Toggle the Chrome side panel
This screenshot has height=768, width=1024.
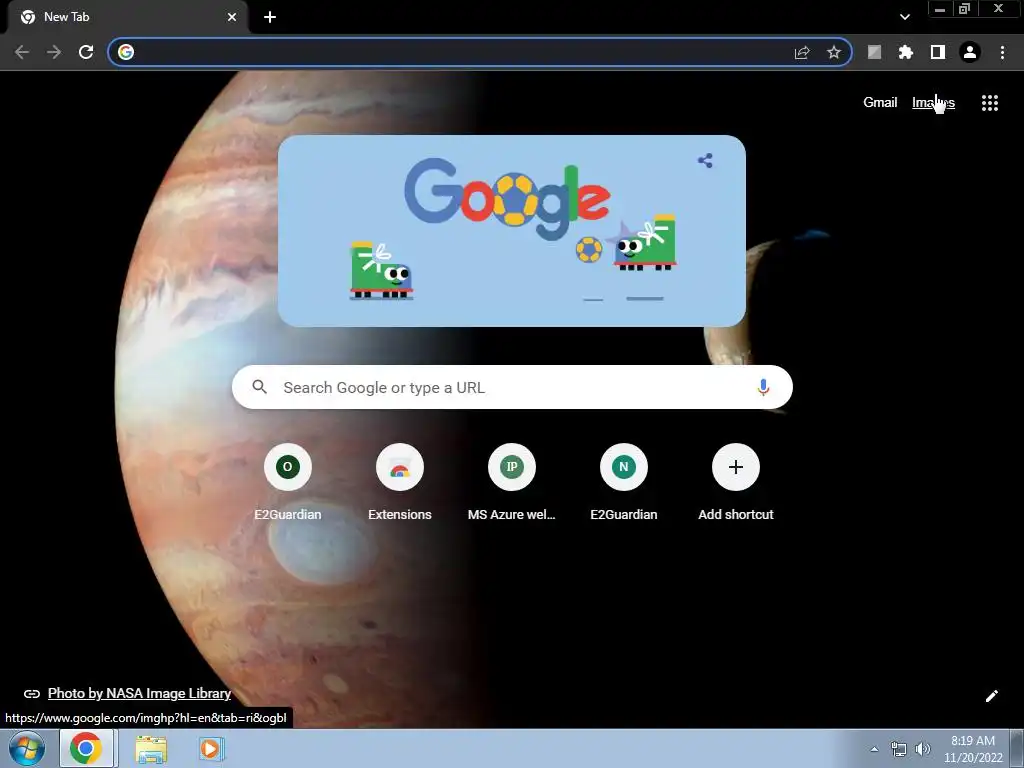point(938,52)
